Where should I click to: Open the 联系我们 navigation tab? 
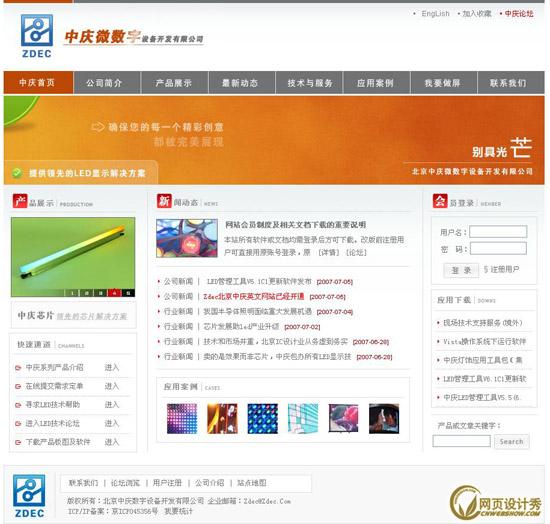[511, 82]
